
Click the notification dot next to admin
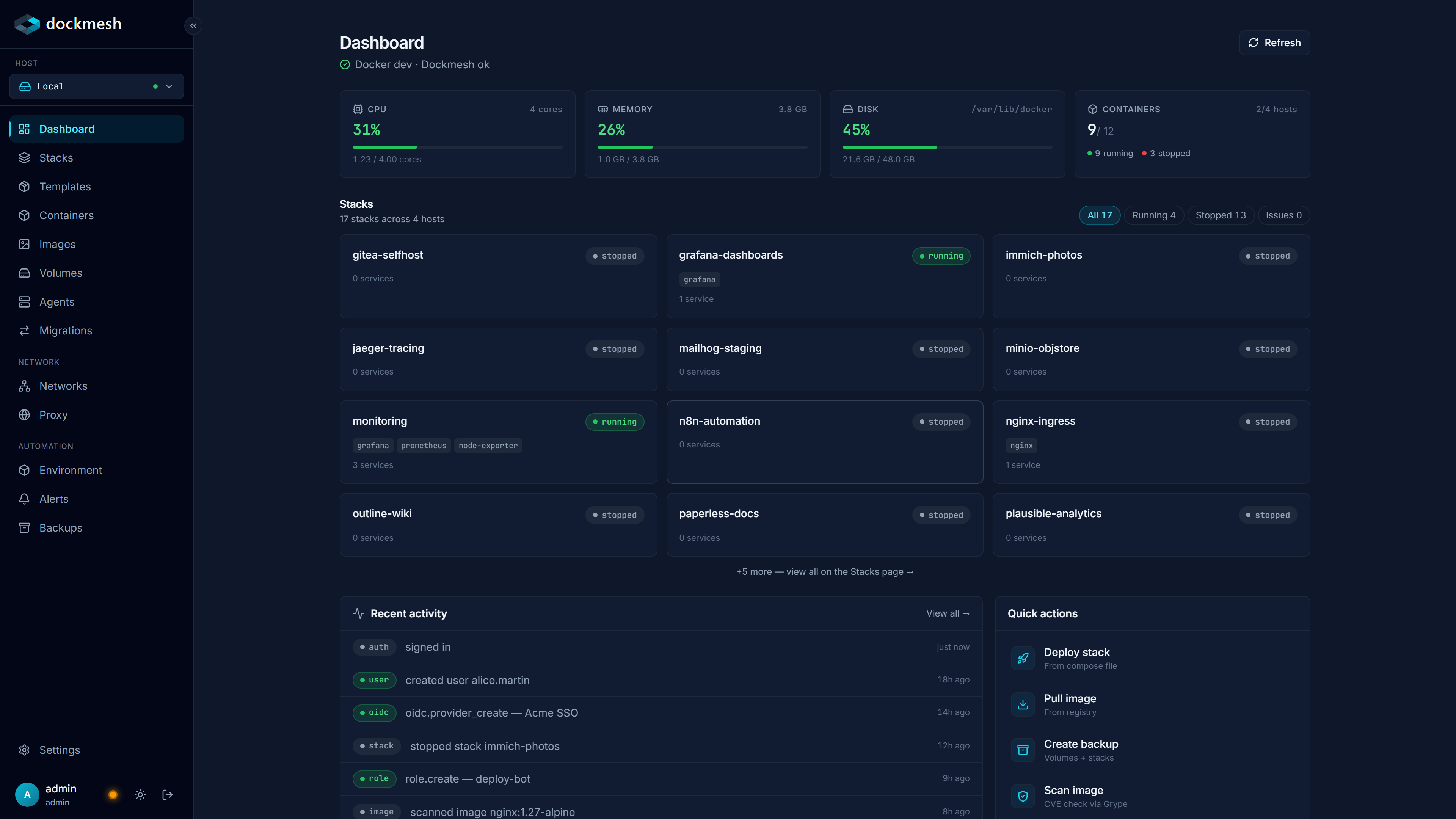(x=113, y=794)
